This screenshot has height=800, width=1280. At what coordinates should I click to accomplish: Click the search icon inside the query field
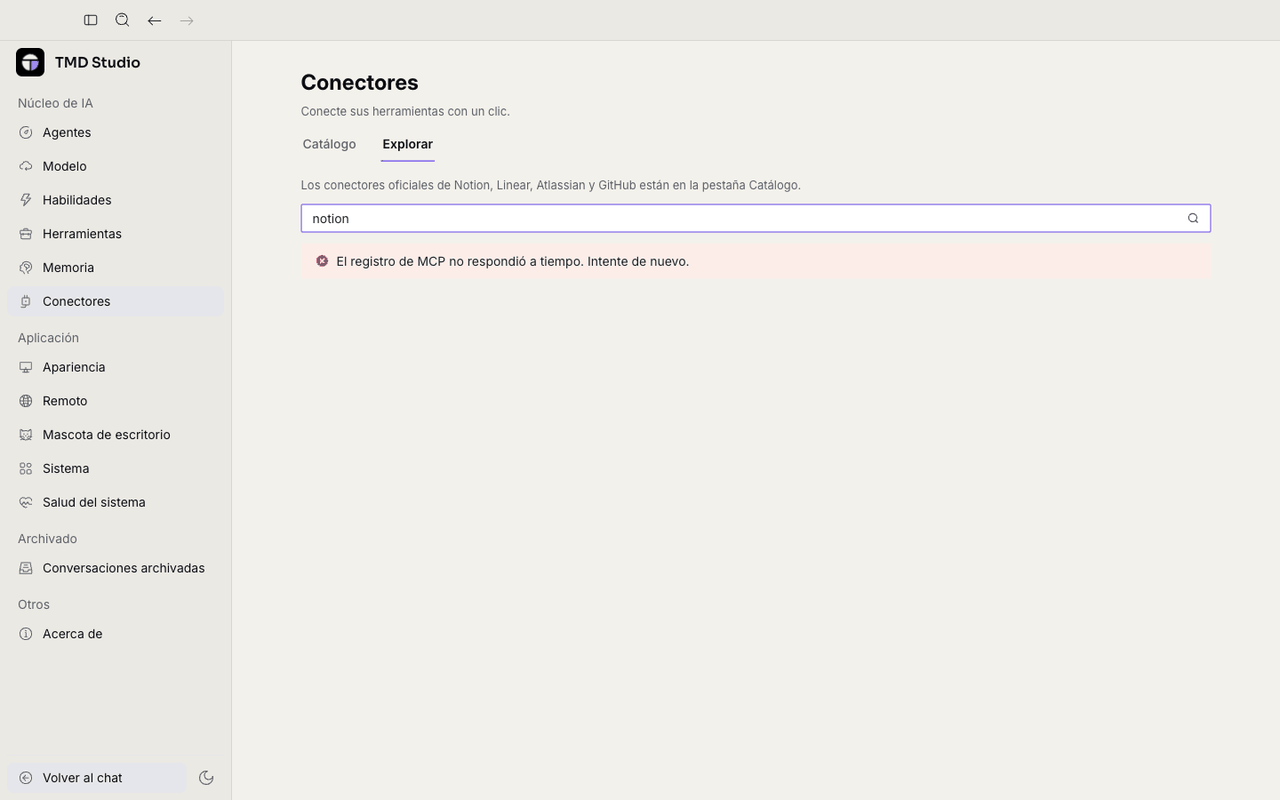click(1193, 218)
